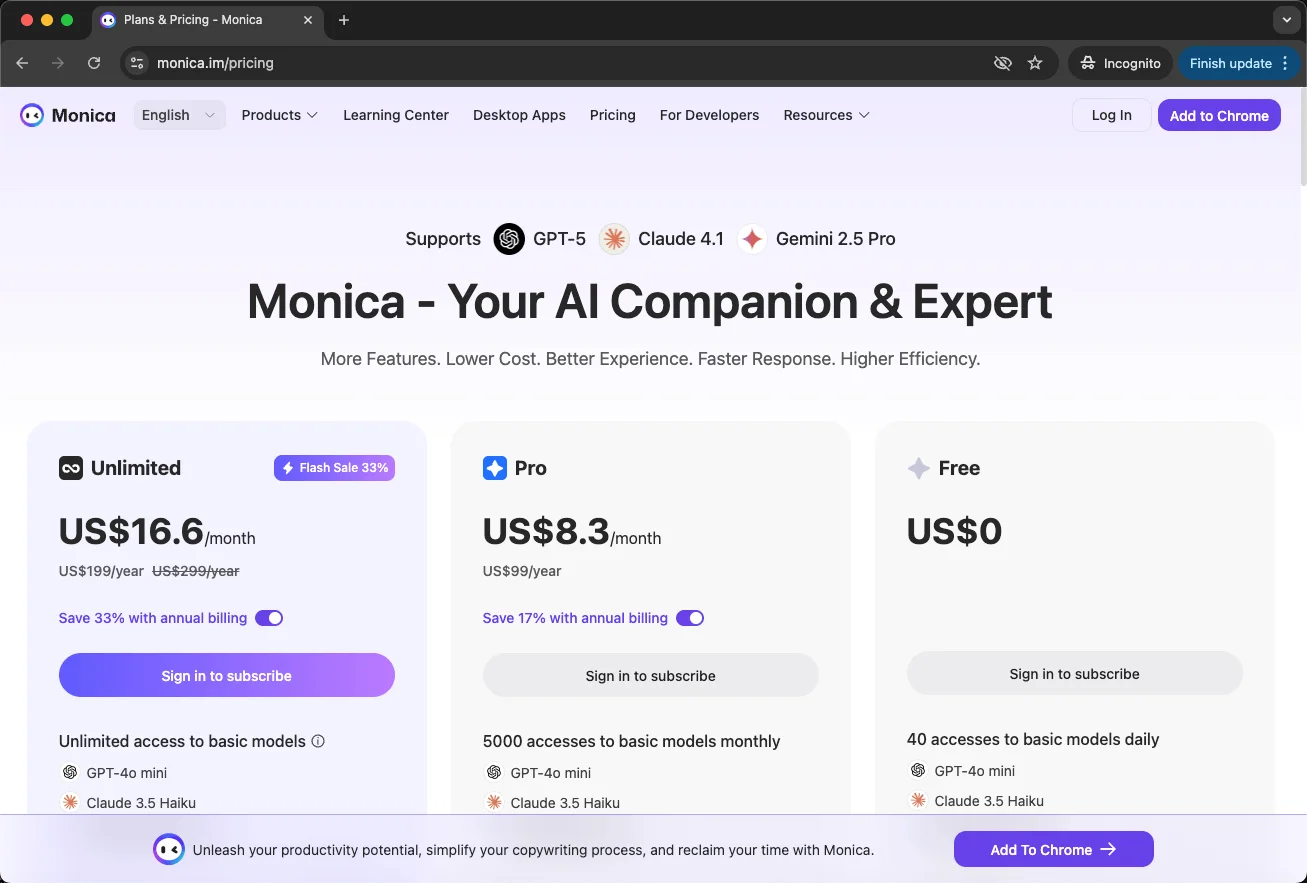Disable Save 17% annual billing on Pro plan
This screenshot has width=1307, height=883.
(x=690, y=618)
